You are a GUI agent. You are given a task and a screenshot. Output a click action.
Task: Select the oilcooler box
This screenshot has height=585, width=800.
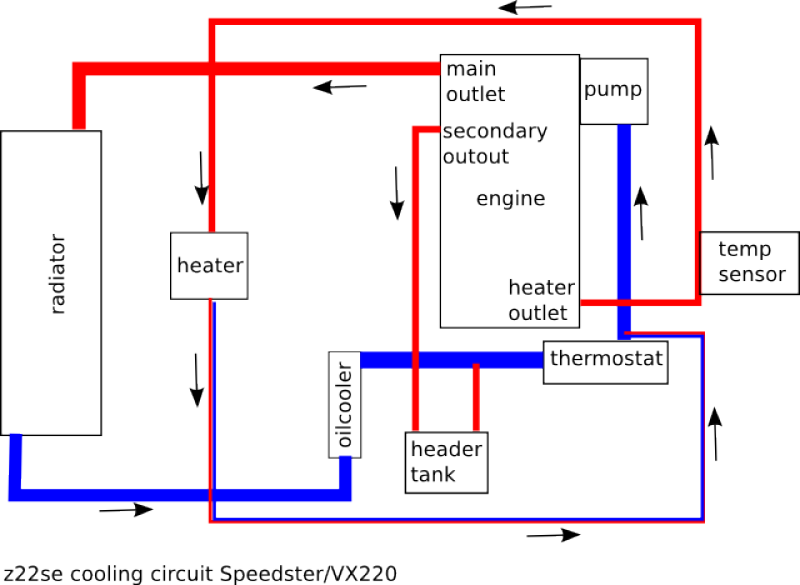(345, 403)
